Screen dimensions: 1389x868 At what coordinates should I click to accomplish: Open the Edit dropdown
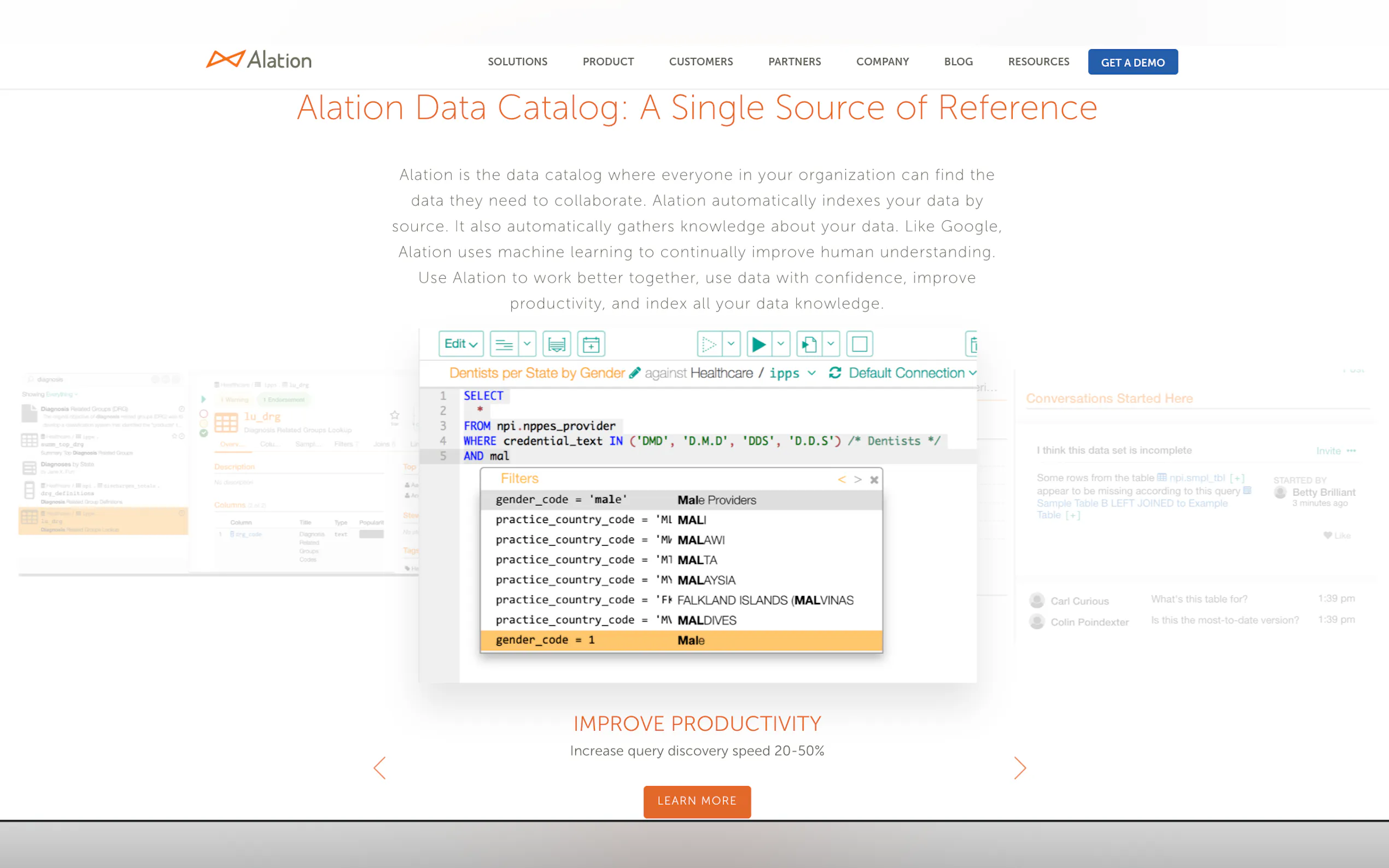click(460, 344)
